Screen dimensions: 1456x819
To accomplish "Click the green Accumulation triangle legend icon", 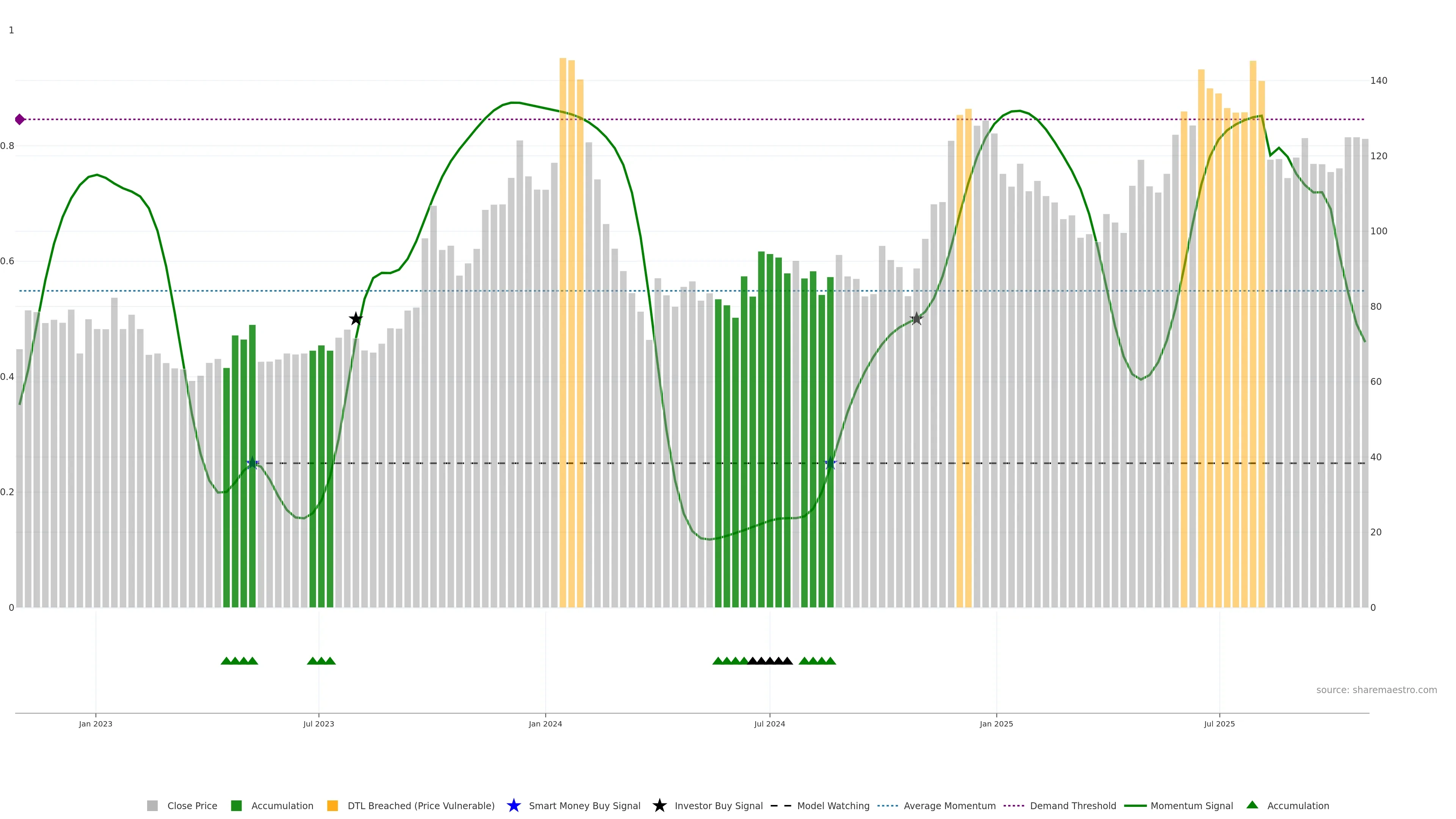I will click(1252, 805).
